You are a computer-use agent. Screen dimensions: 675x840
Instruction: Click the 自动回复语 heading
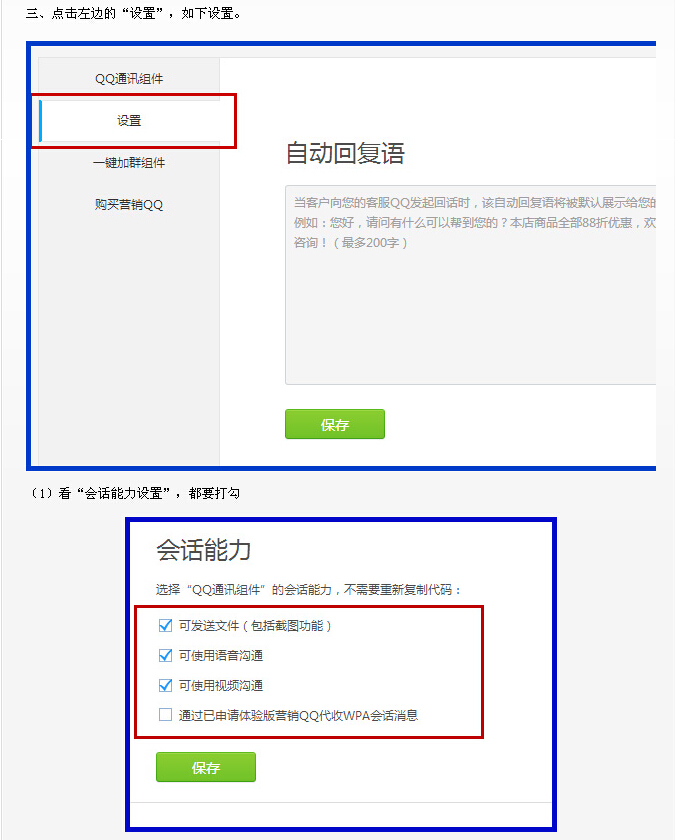tap(345, 153)
